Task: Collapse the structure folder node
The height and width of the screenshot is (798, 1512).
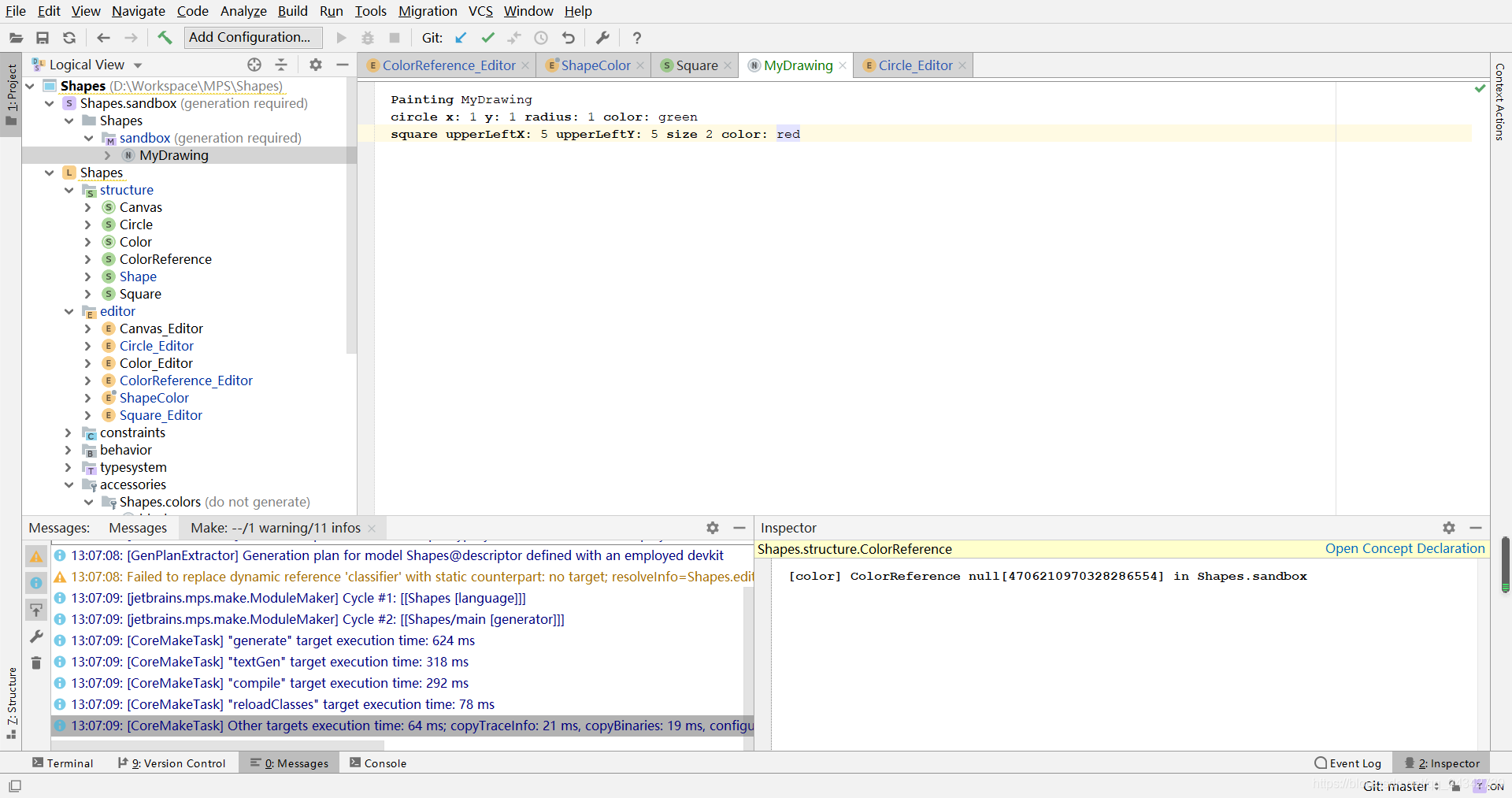Action: pos(69,190)
